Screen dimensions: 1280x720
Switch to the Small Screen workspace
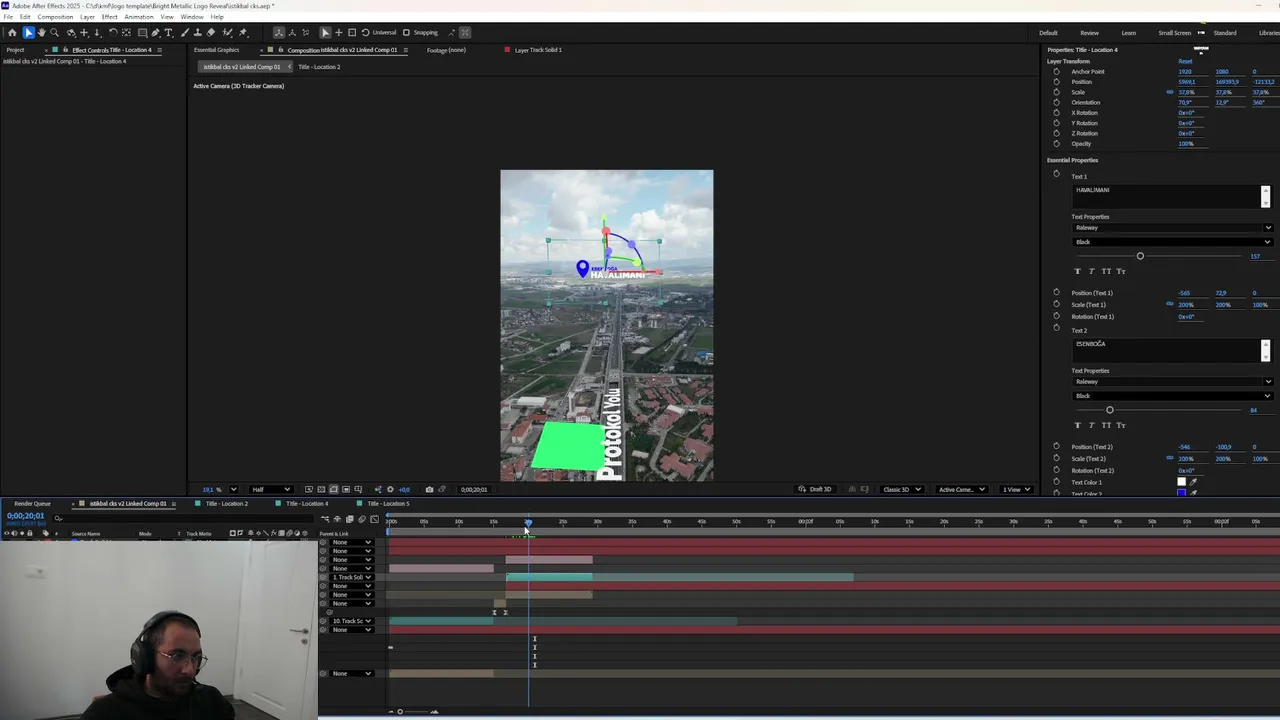pyautogui.click(x=1175, y=33)
